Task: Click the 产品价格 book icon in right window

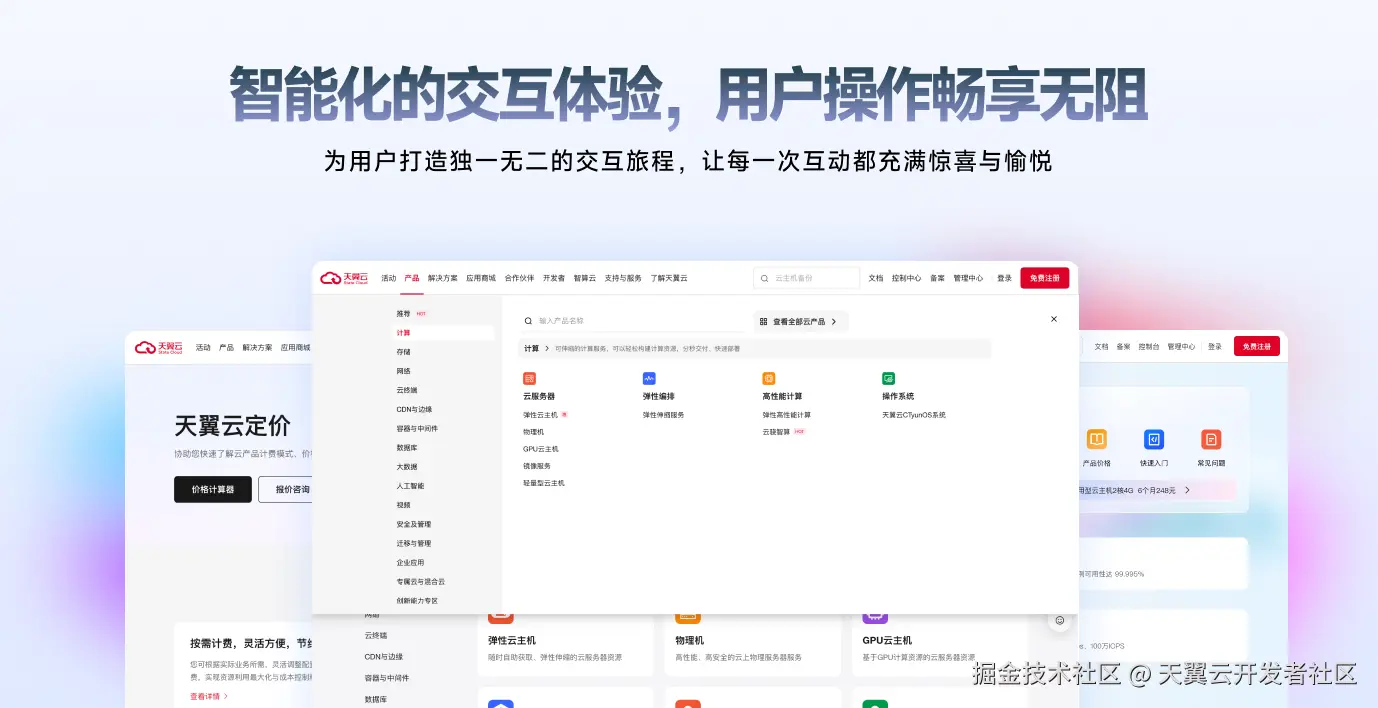Action: [x=1097, y=439]
